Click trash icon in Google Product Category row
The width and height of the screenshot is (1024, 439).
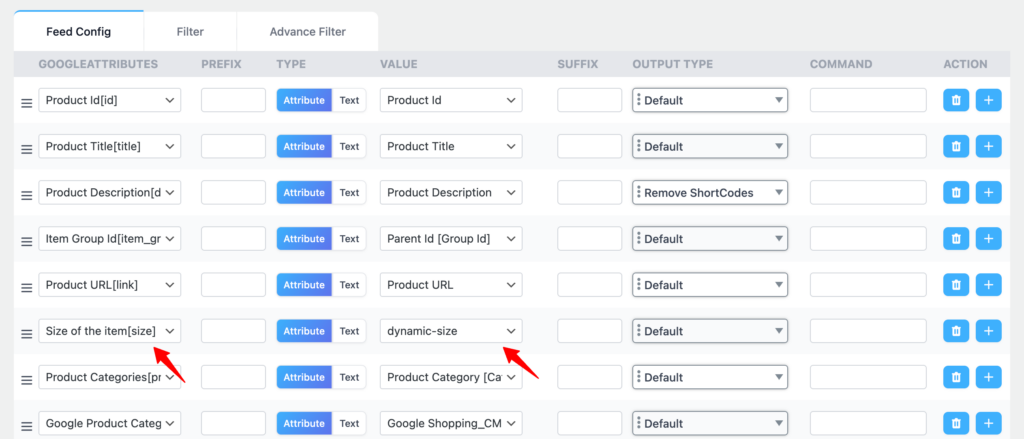[x=956, y=423]
